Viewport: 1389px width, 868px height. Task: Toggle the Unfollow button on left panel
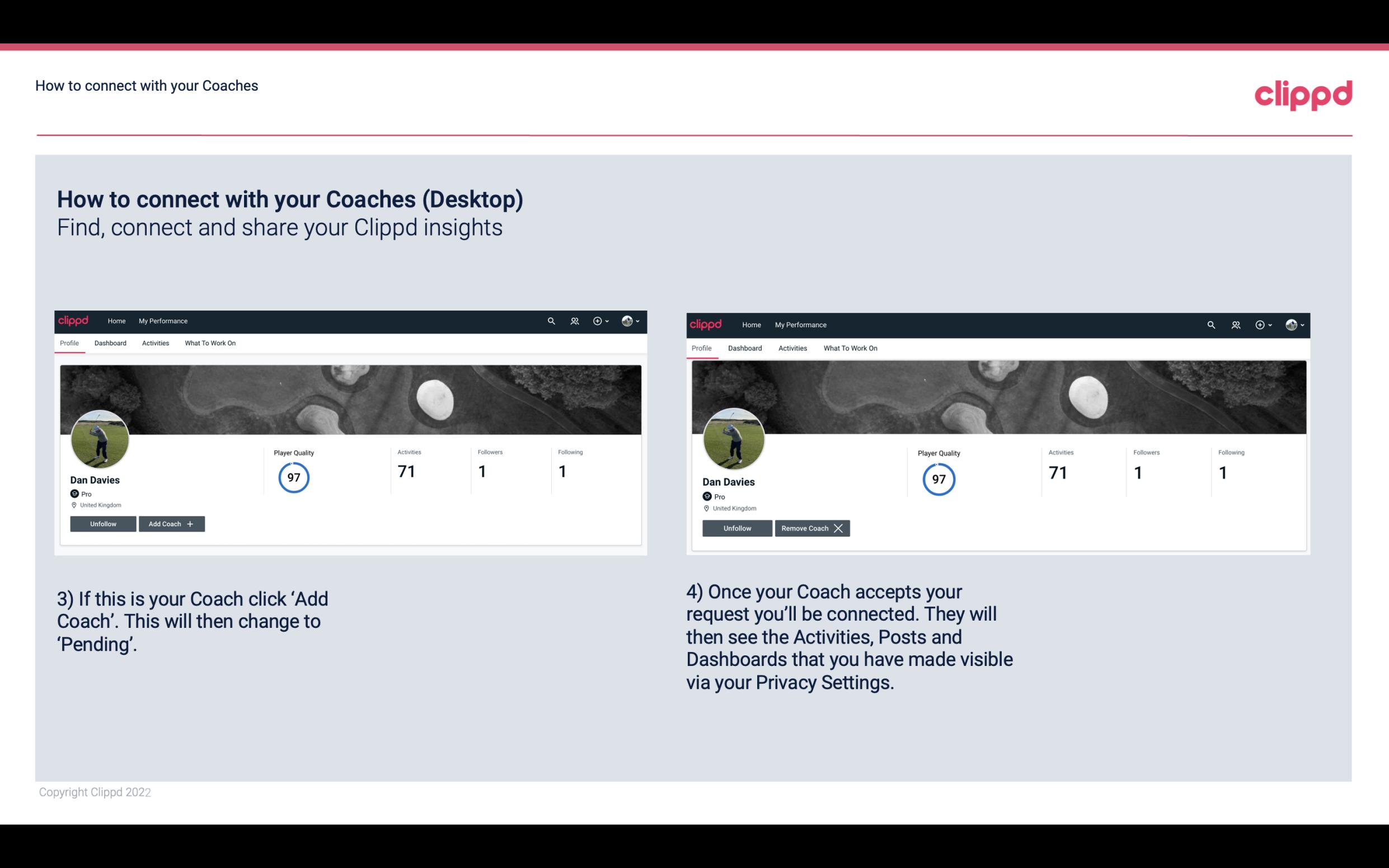point(102,524)
